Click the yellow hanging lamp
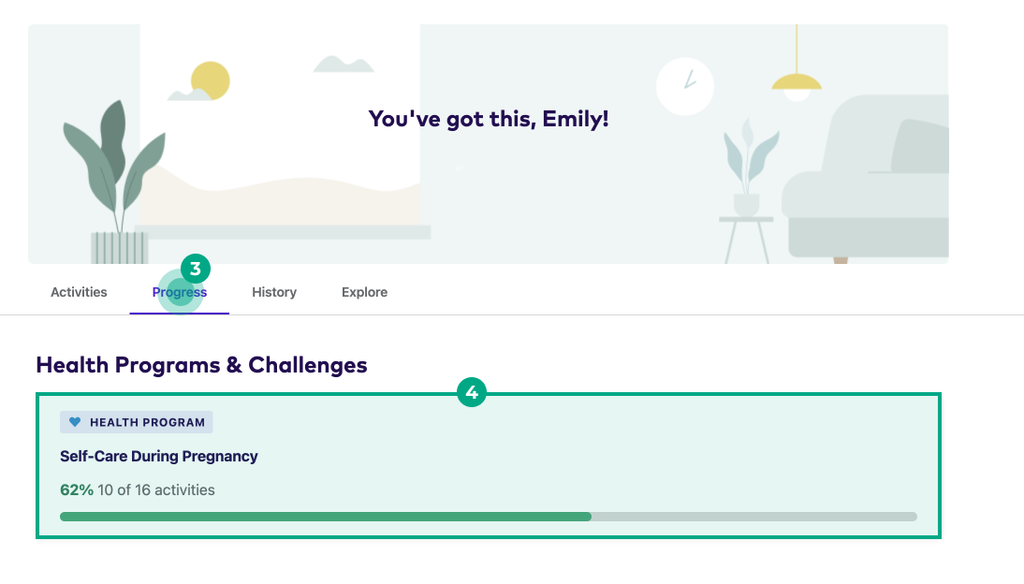1024x584 pixels. (796, 82)
